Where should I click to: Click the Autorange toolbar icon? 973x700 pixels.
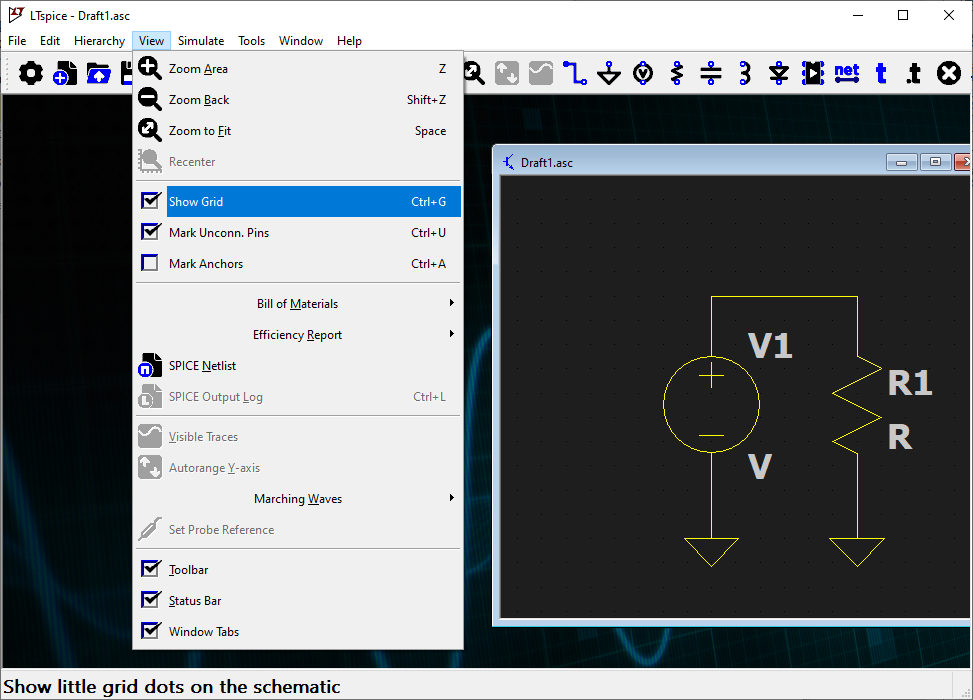pyautogui.click(x=507, y=74)
